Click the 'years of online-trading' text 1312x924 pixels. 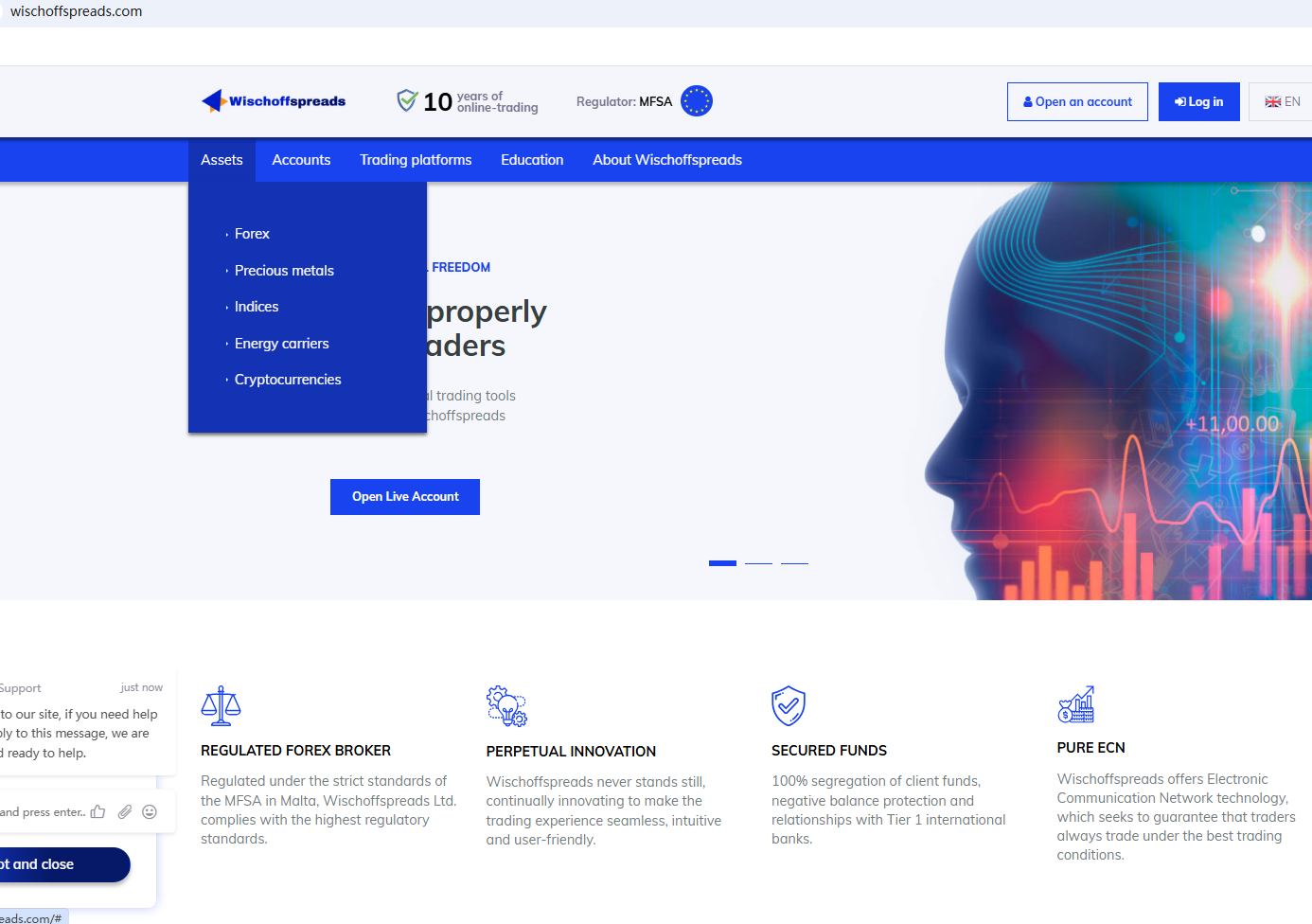coord(497,102)
